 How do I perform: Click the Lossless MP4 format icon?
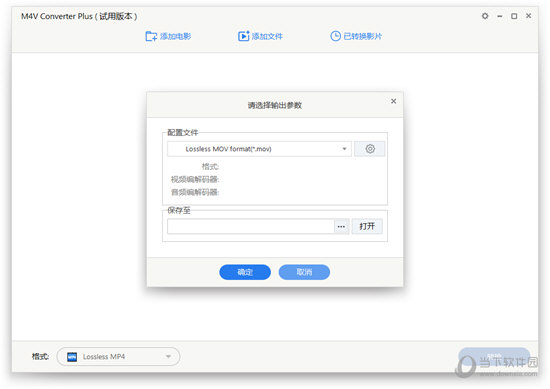click(x=72, y=357)
